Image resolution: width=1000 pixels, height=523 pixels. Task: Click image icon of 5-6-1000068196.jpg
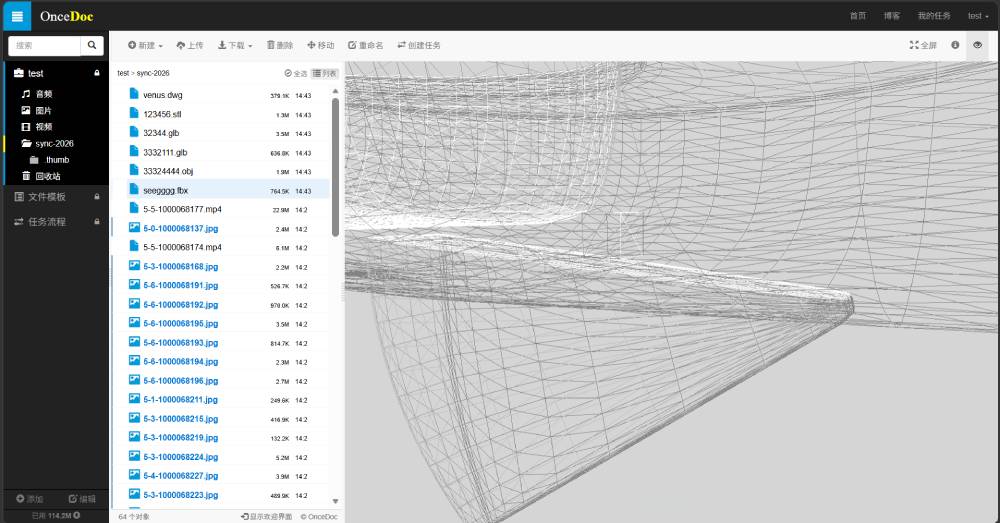click(135, 379)
